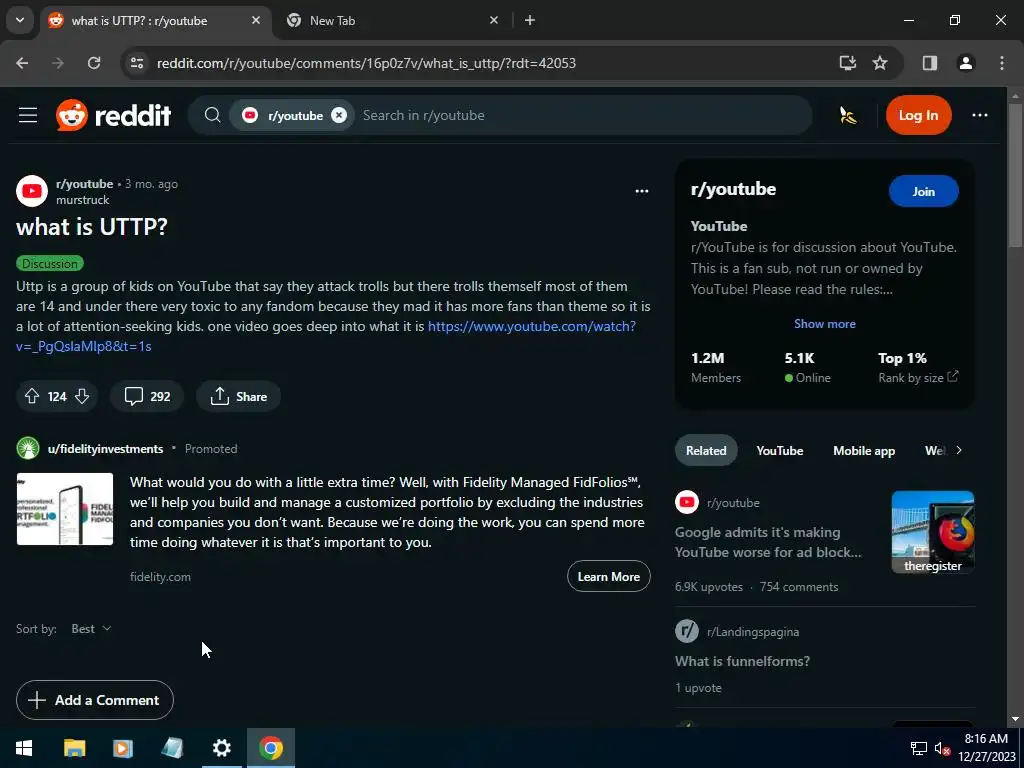The image size is (1024, 768).
Task: Expand the Sort by Best dropdown
Action: pos(91,629)
